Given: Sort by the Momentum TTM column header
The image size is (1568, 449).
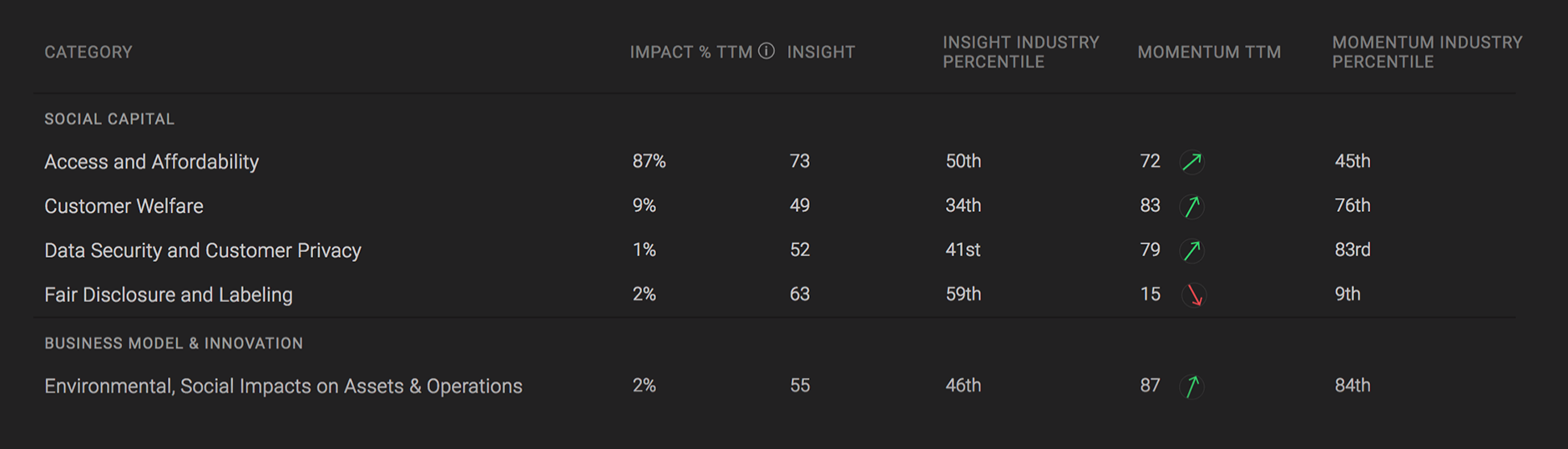Looking at the screenshot, I should (x=1209, y=52).
